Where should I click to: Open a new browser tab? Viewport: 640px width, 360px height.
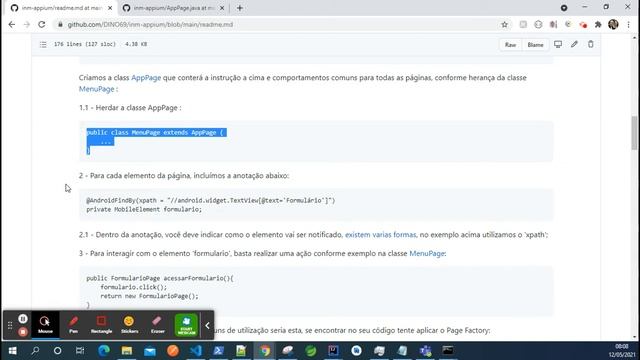240,8
